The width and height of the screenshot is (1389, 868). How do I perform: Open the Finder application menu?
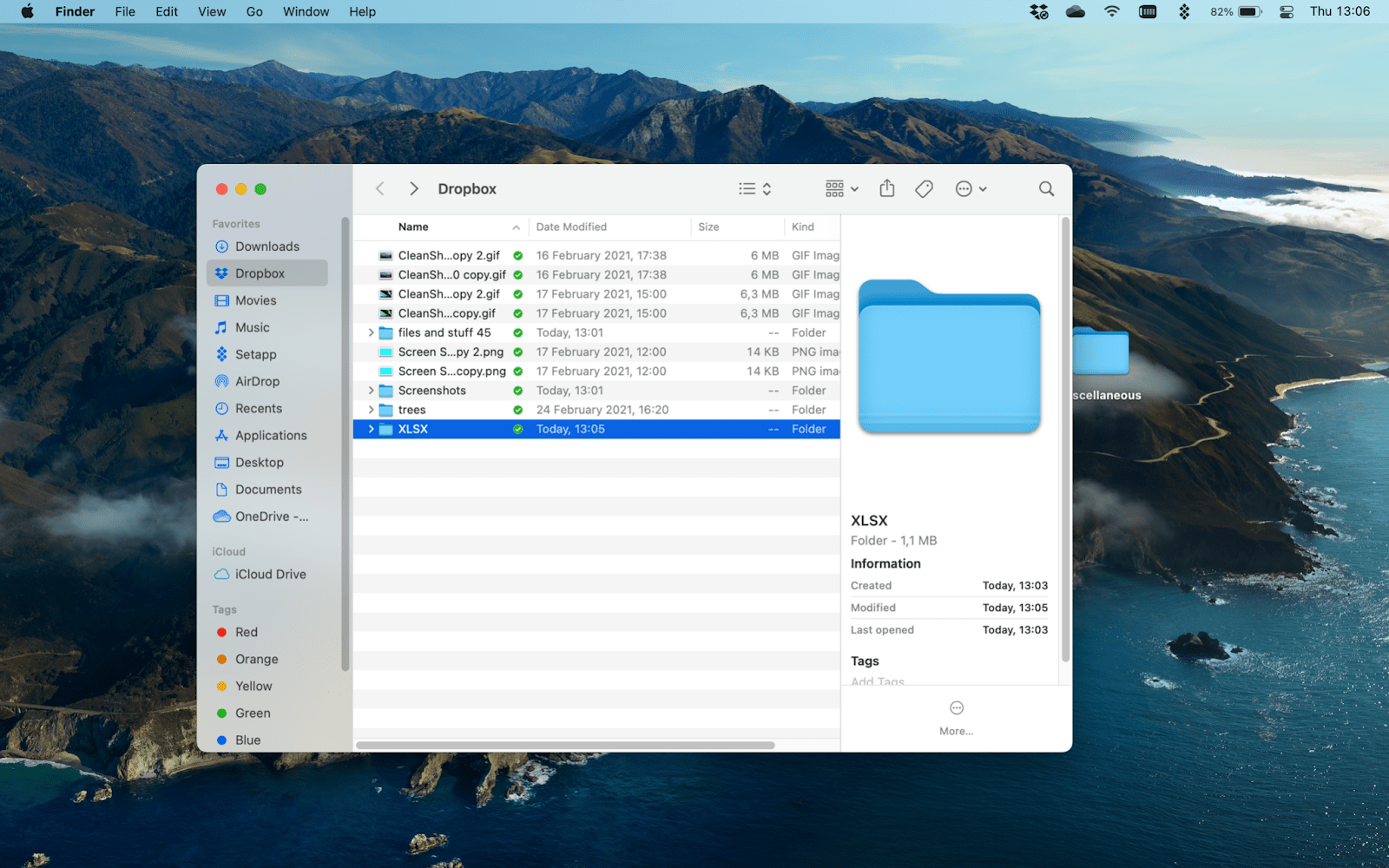(x=75, y=11)
